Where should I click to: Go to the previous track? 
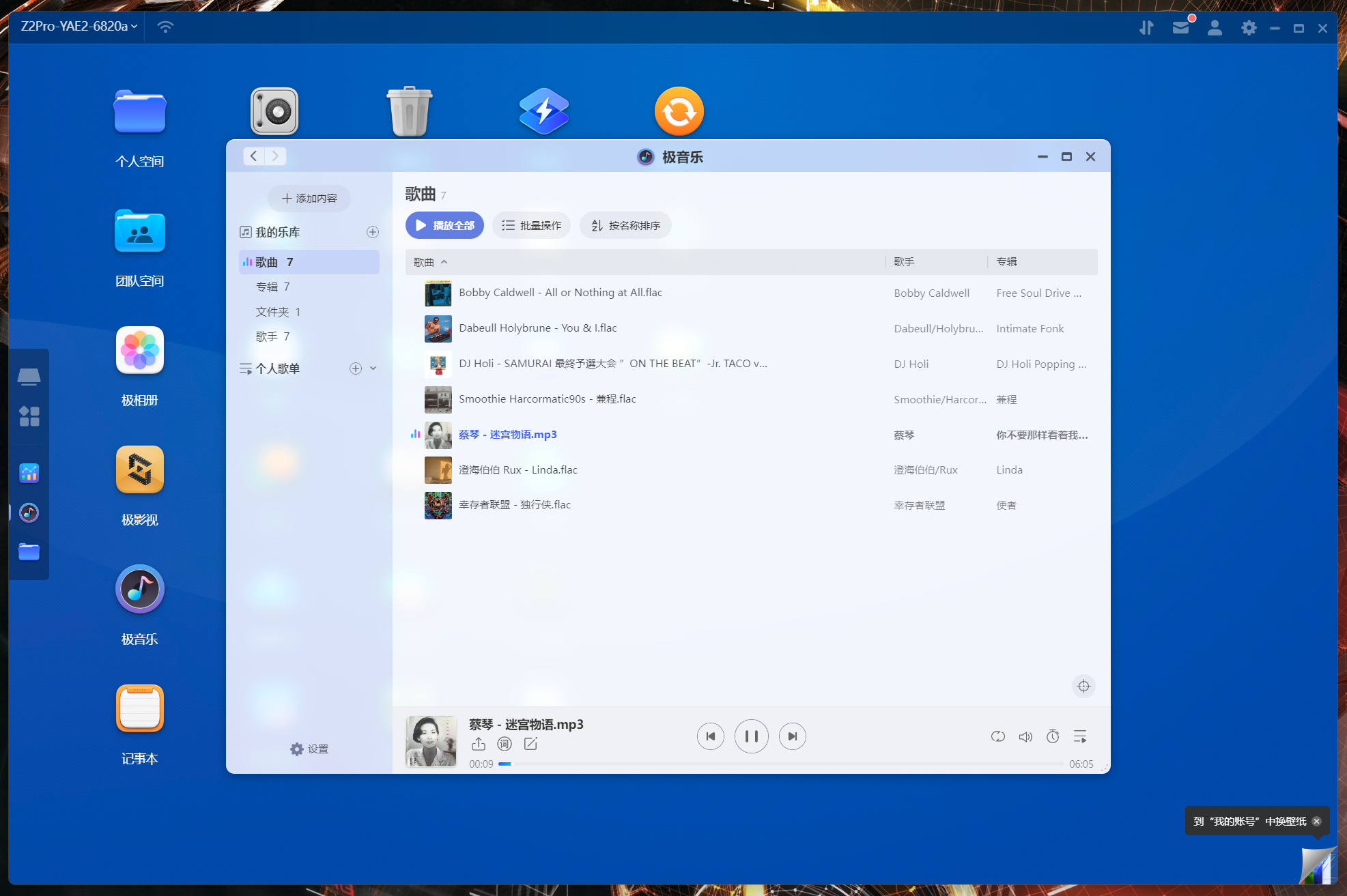710,736
